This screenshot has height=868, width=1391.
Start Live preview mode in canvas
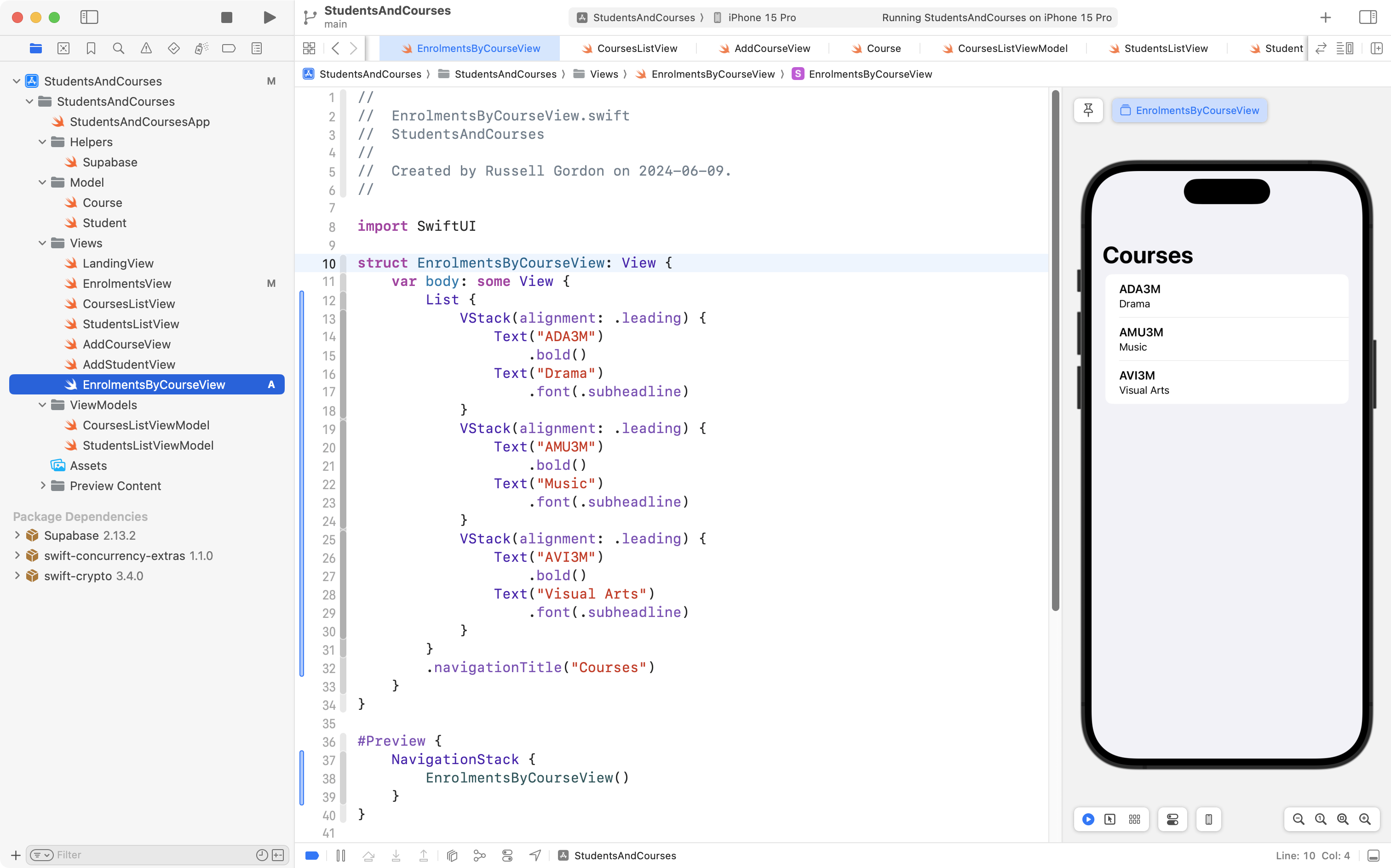[1088, 819]
